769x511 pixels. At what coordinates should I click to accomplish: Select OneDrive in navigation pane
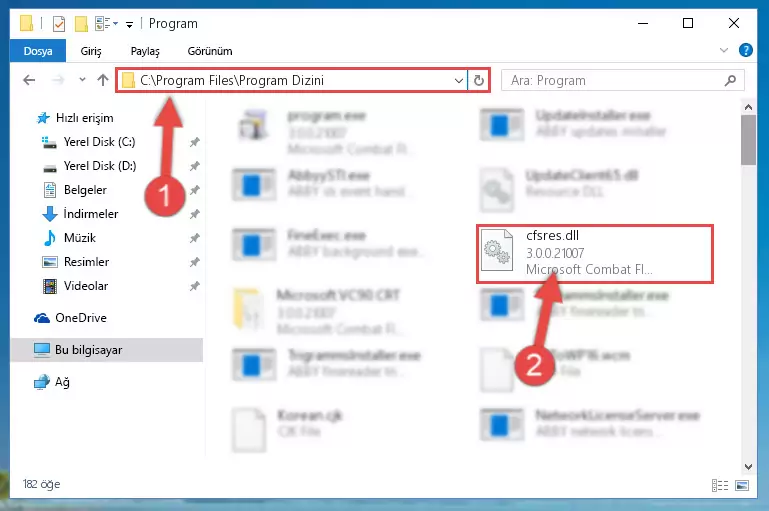click(x=70, y=318)
